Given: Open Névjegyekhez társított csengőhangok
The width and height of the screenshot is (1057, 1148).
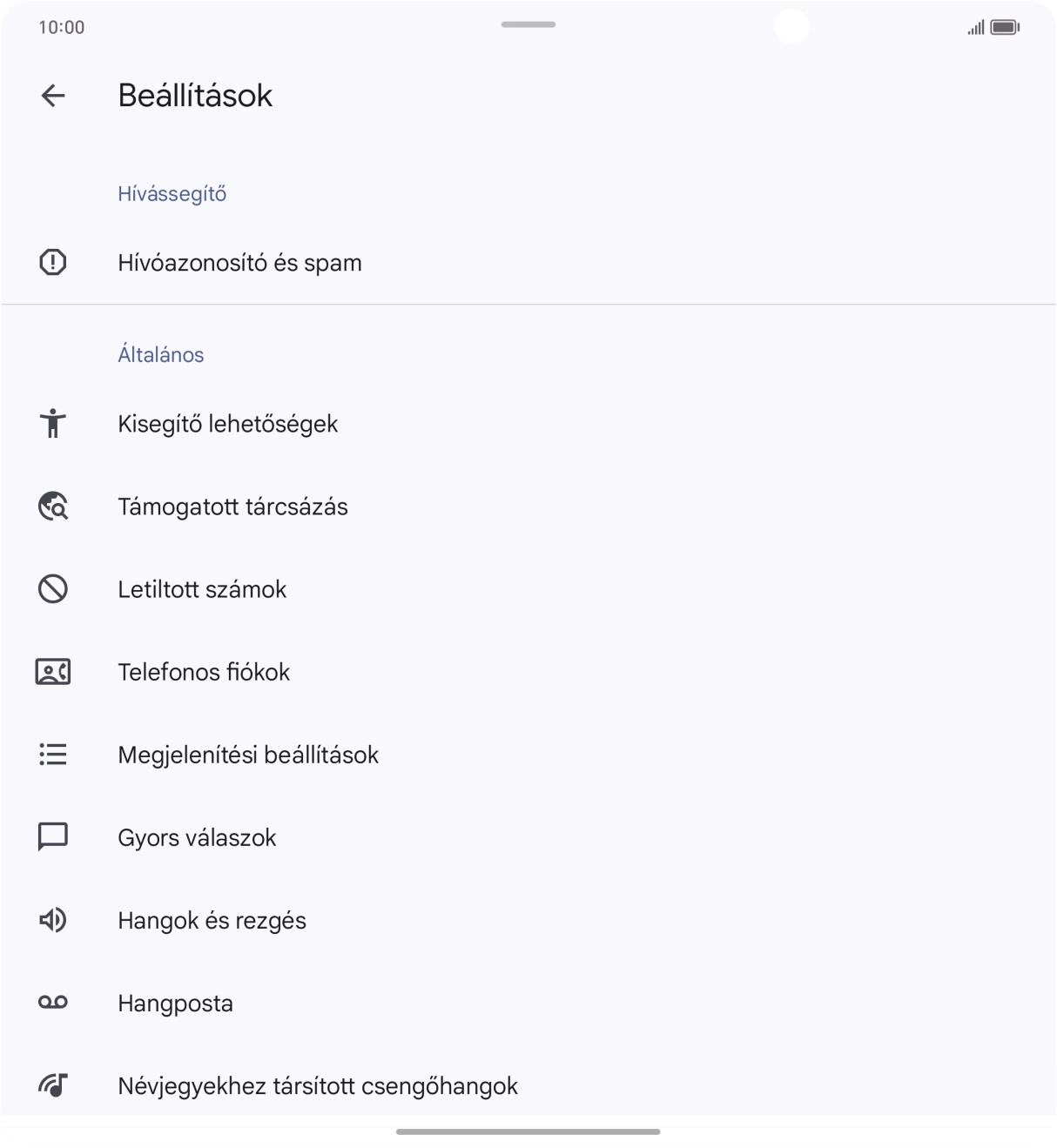Looking at the screenshot, I should pos(318,1085).
